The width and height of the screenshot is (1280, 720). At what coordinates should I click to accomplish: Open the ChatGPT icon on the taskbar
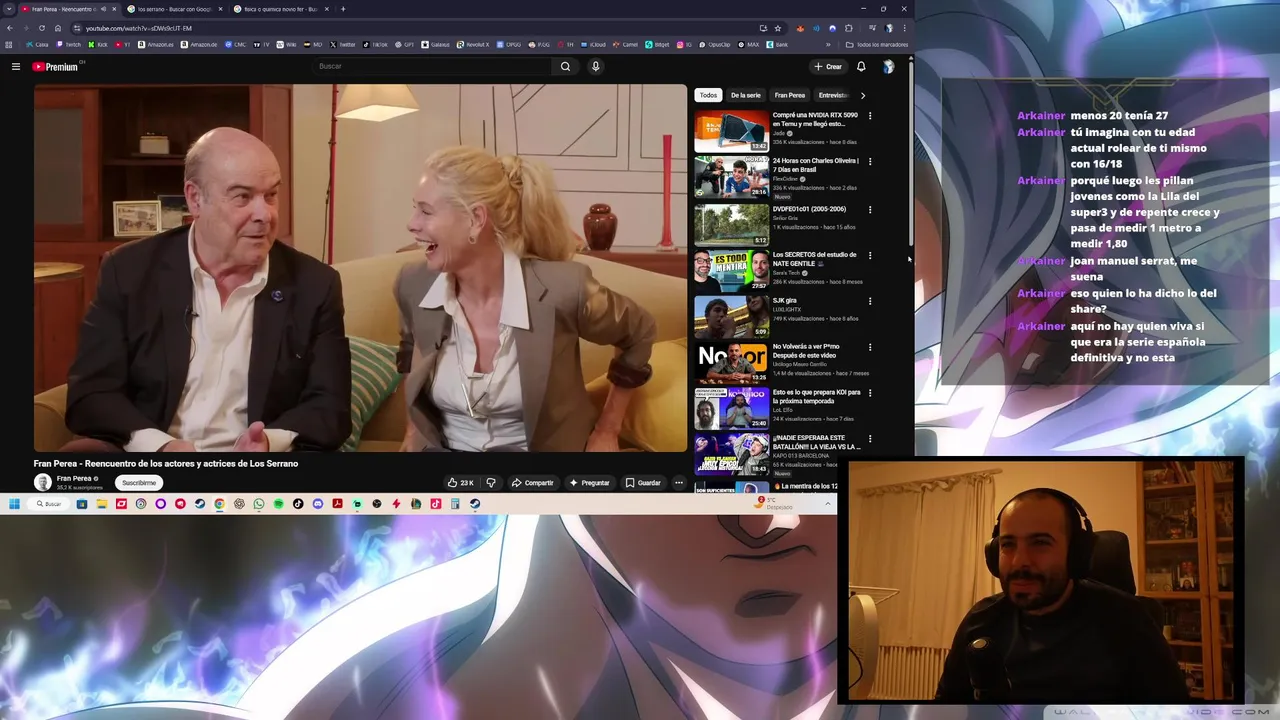tap(239, 504)
